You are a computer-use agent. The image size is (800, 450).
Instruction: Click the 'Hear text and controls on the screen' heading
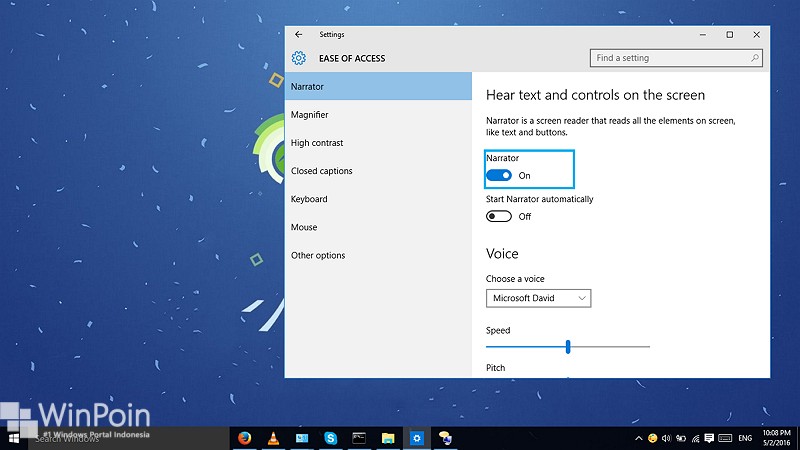pos(595,95)
